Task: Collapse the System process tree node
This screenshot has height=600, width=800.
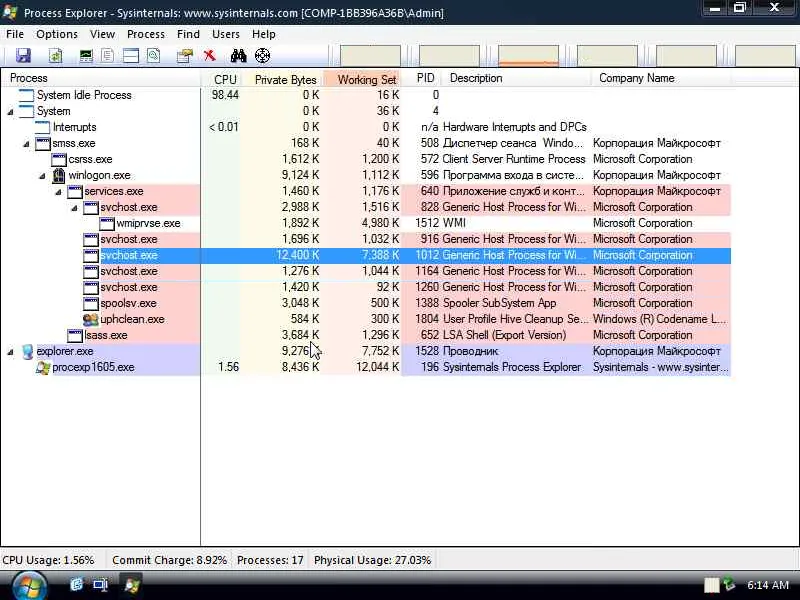Action: [x=11, y=112]
